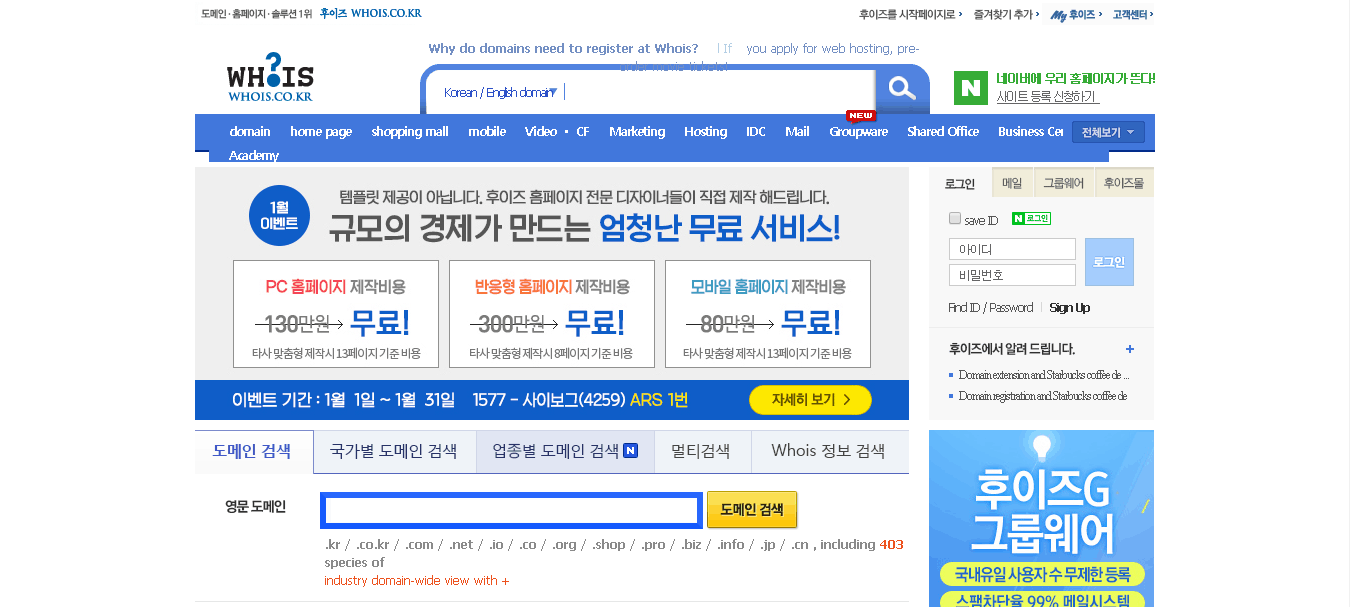Click the 403 domain count number
Image resolution: width=1350 pixels, height=607 pixels.
(x=891, y=545)
